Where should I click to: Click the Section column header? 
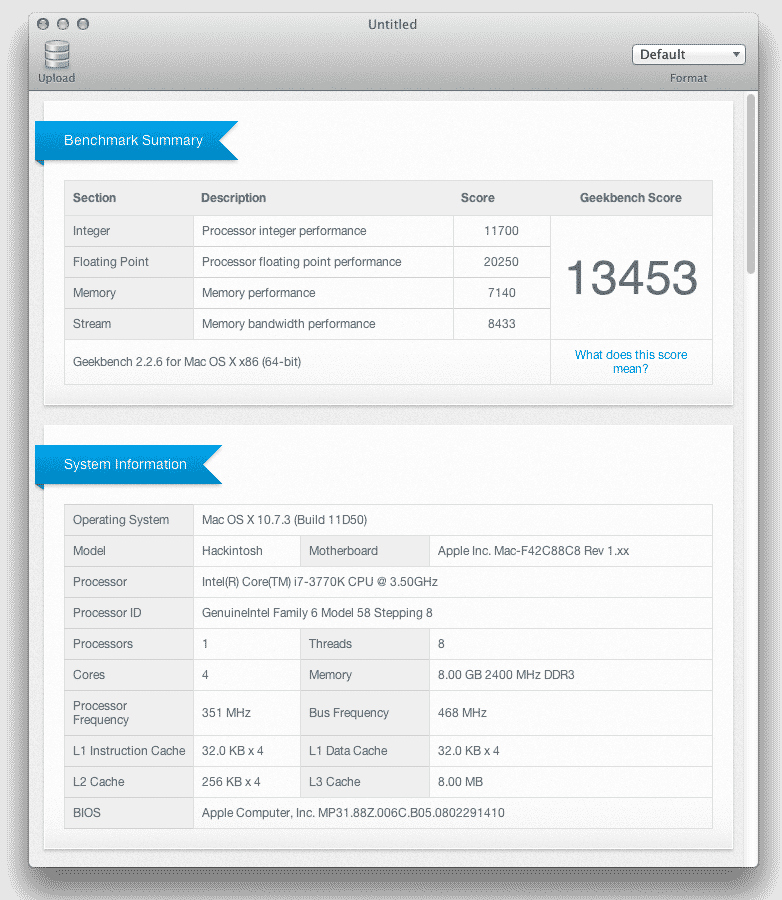point(95,198)
